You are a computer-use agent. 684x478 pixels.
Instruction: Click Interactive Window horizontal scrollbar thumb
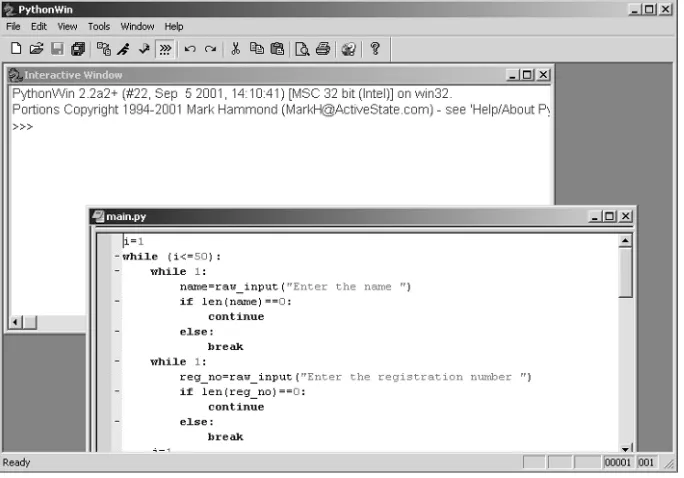point(30,322)
